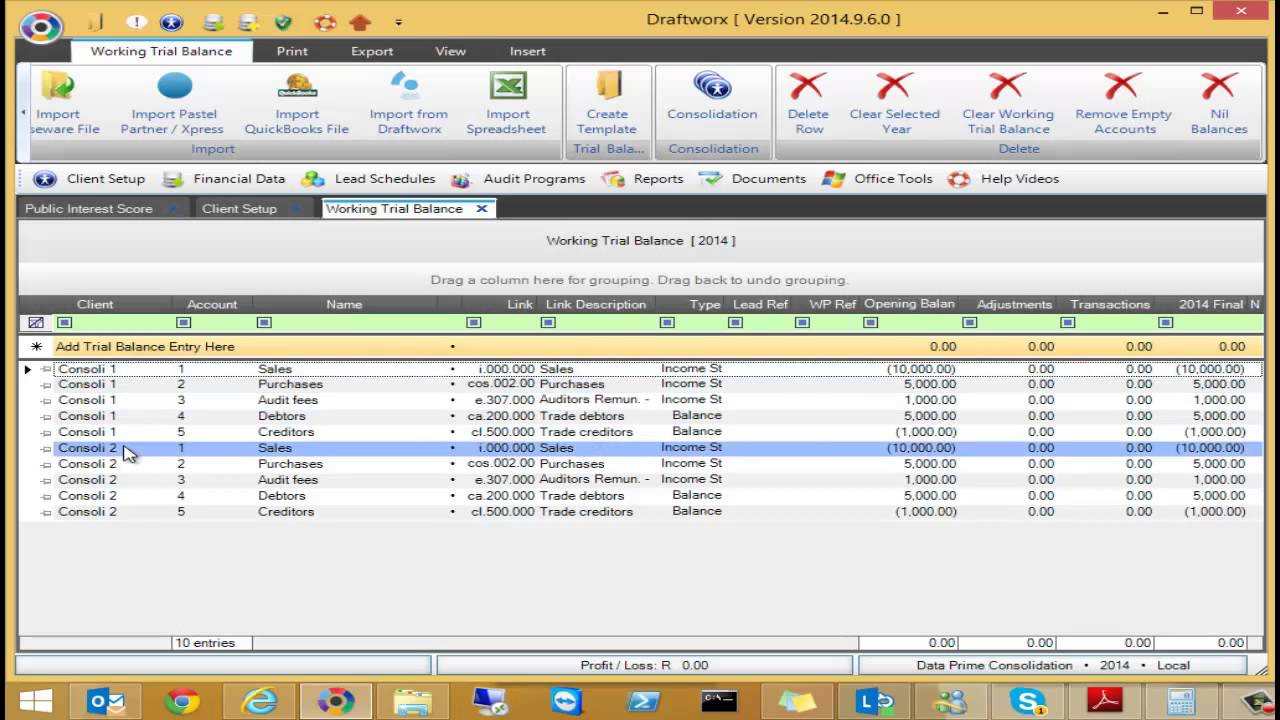The width and height of the screenshot is (1280, 720).
Task: Click Clear Working Trial Balance
Action: pyautogui.click(x=1008, y=103)
